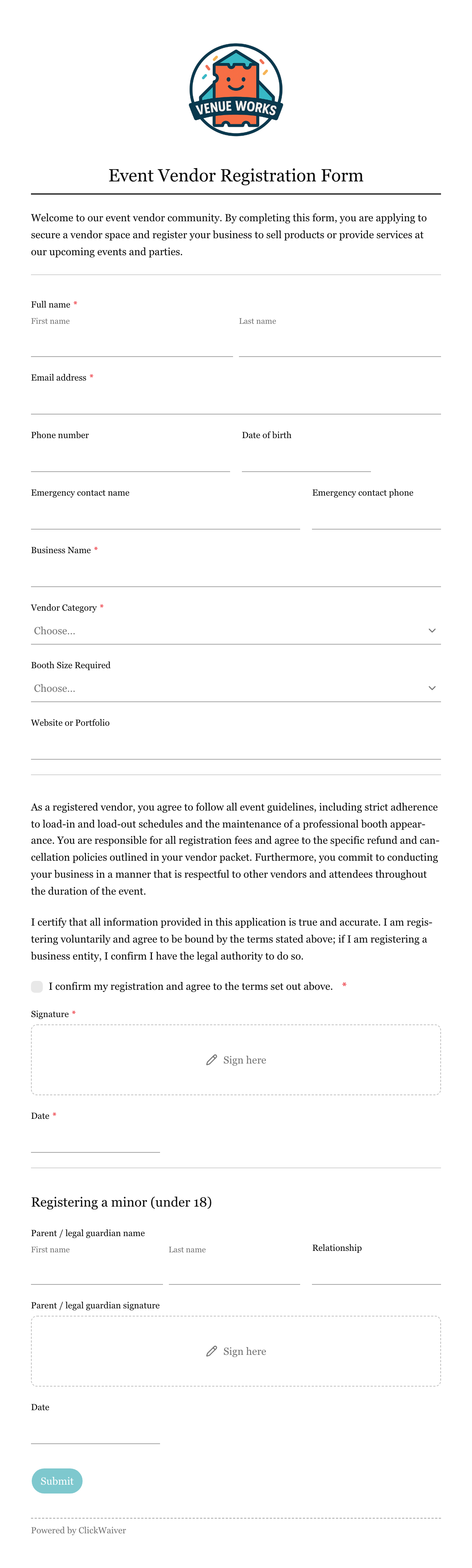Click the pencil icon in Signature box

(211, 1060)
